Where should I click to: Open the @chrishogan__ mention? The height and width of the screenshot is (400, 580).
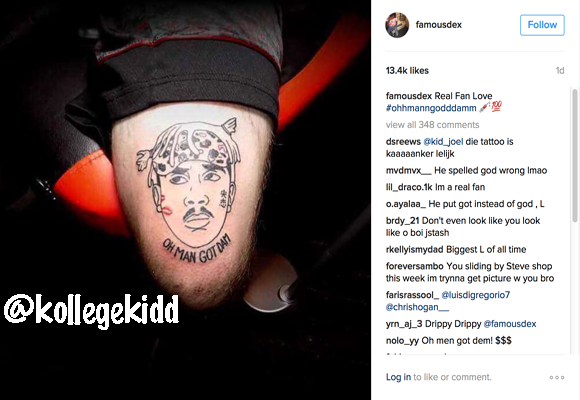click(x=417, y=307)
